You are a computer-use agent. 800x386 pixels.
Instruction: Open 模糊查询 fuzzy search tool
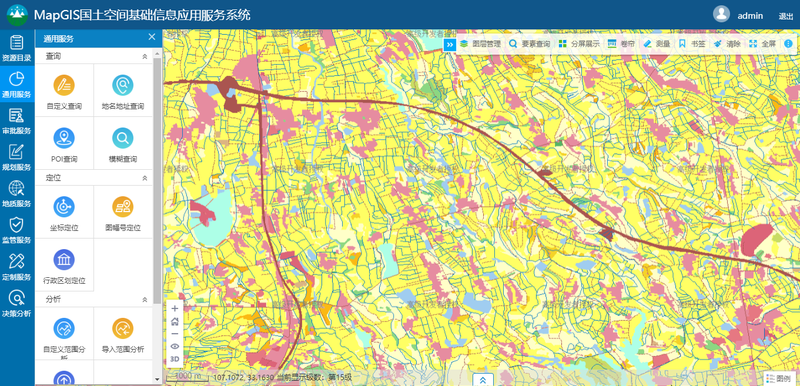coord(123,144)
